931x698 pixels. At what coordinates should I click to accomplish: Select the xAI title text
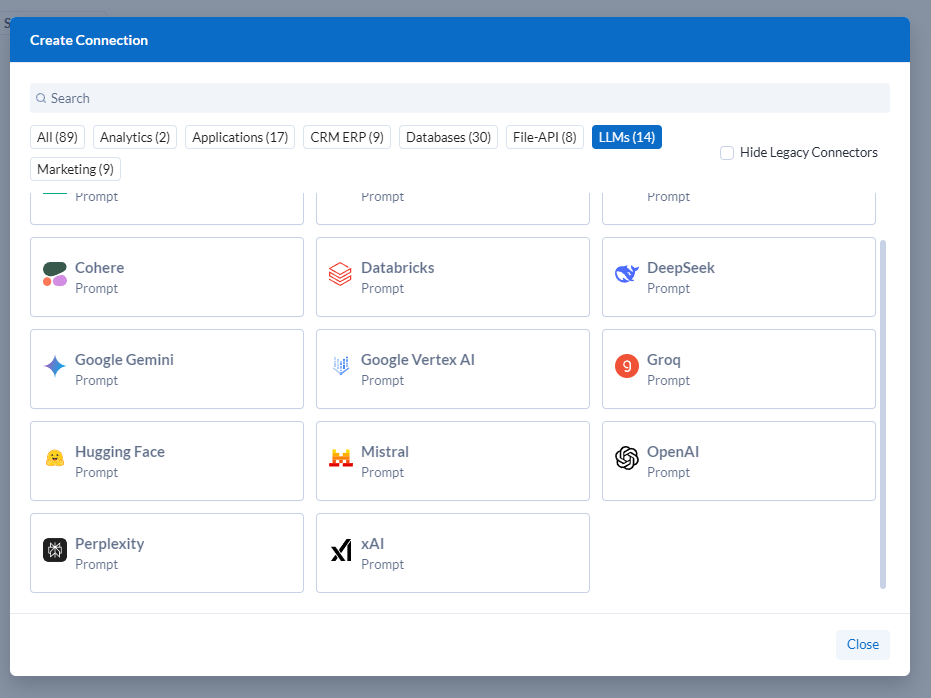coord(372,544)
